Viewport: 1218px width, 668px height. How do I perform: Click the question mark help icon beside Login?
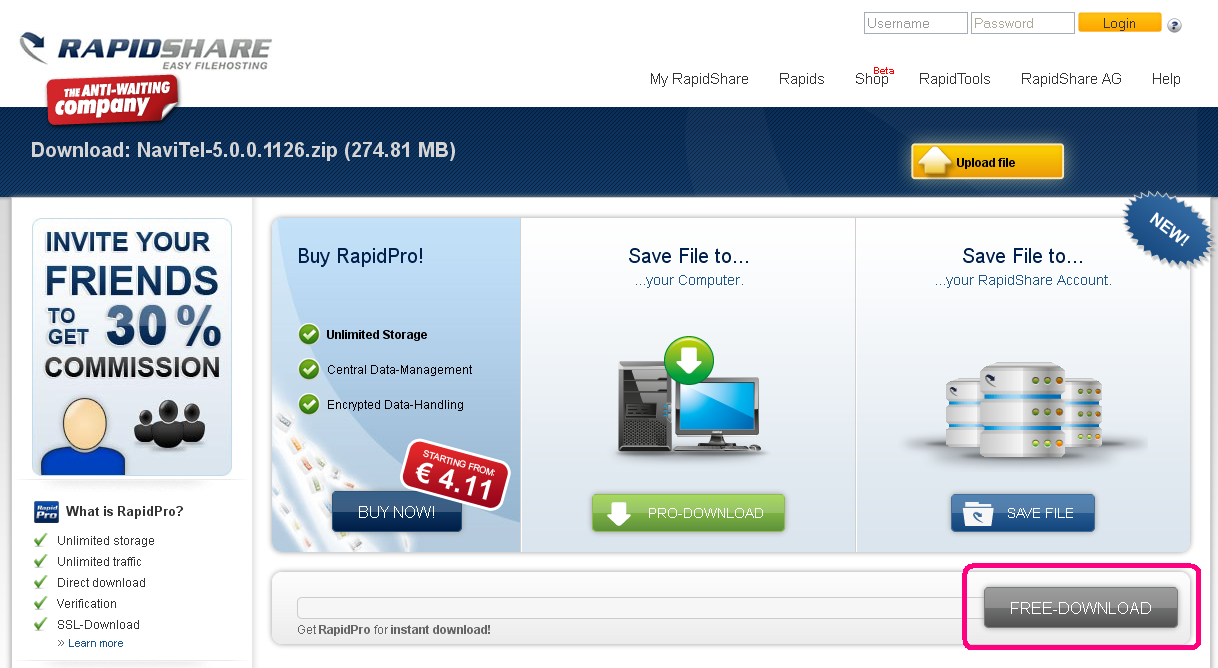[1175, 25]
